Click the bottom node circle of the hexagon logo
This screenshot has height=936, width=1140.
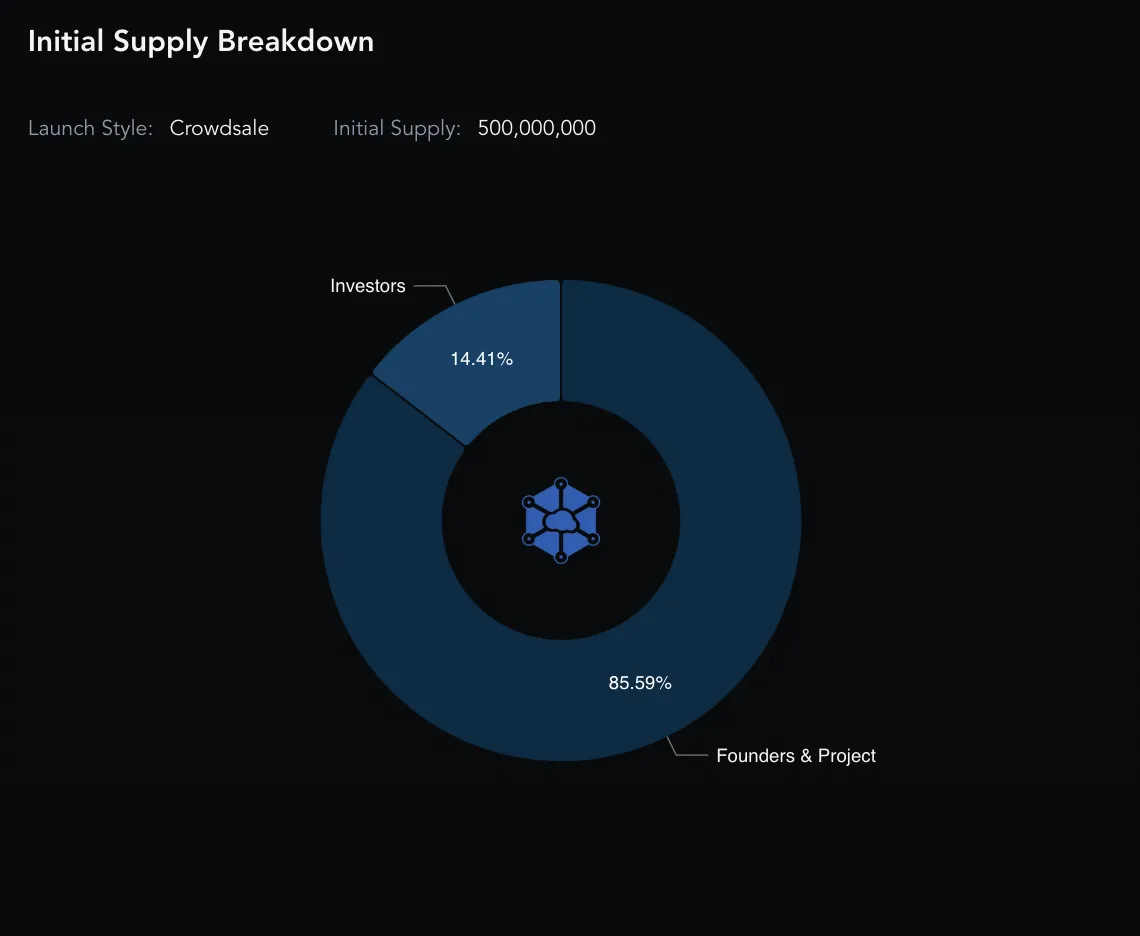[561, 557]
